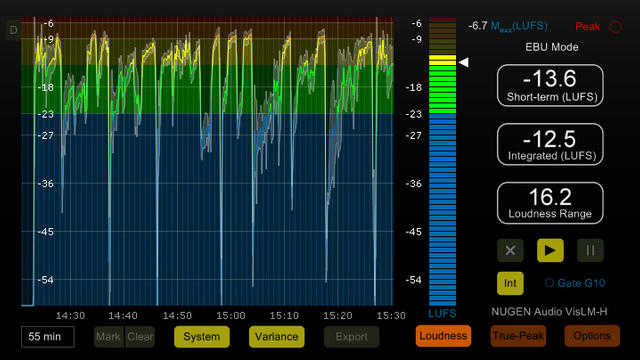Screen dimensions: 640x360
Task: Click the Export button
Action: (x=351, y=337)
